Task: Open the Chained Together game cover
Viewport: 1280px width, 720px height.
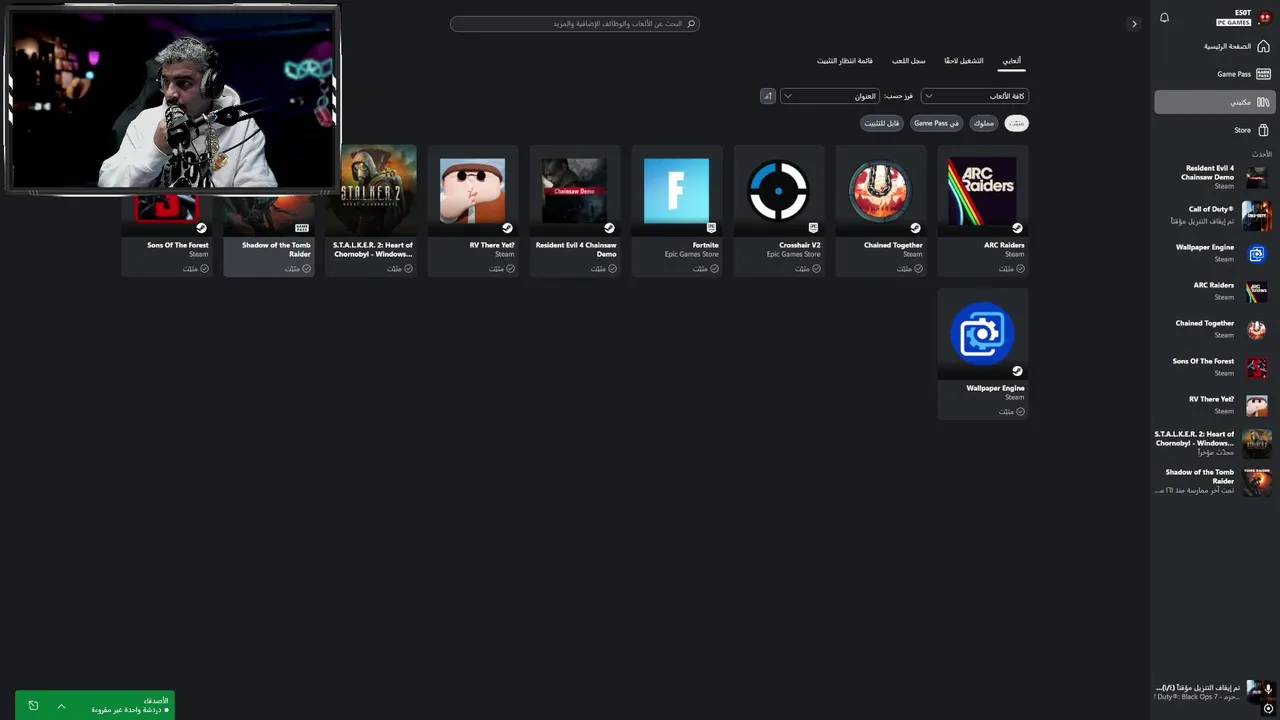Action: 880,190
